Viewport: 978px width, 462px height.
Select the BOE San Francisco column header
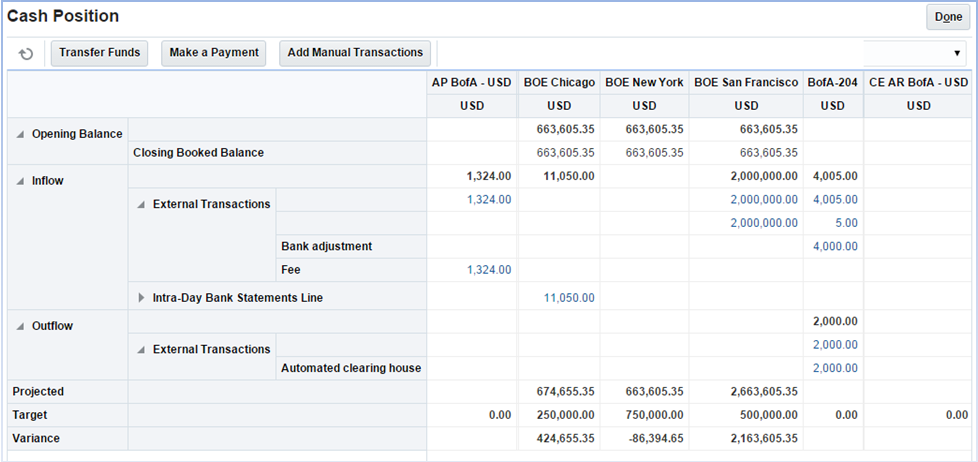(746, 82)
